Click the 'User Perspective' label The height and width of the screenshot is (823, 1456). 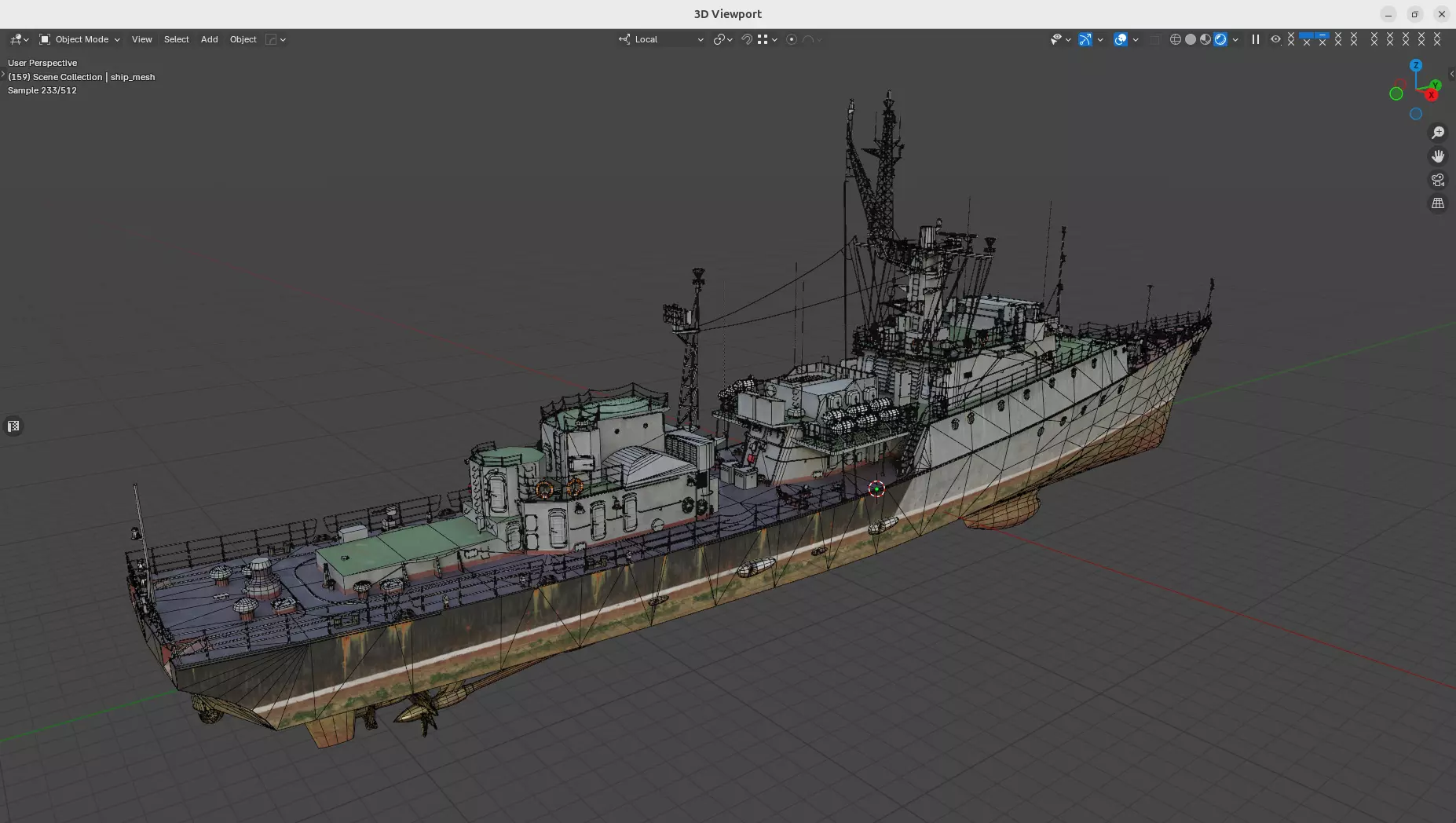pos(42,63)
